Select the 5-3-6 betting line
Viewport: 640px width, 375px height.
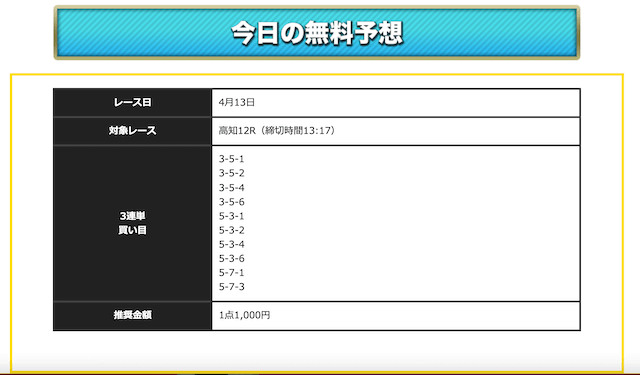click(231, 258)
